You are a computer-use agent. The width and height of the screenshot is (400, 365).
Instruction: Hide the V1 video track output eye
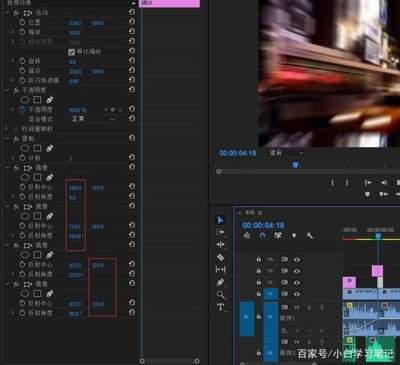297,294
